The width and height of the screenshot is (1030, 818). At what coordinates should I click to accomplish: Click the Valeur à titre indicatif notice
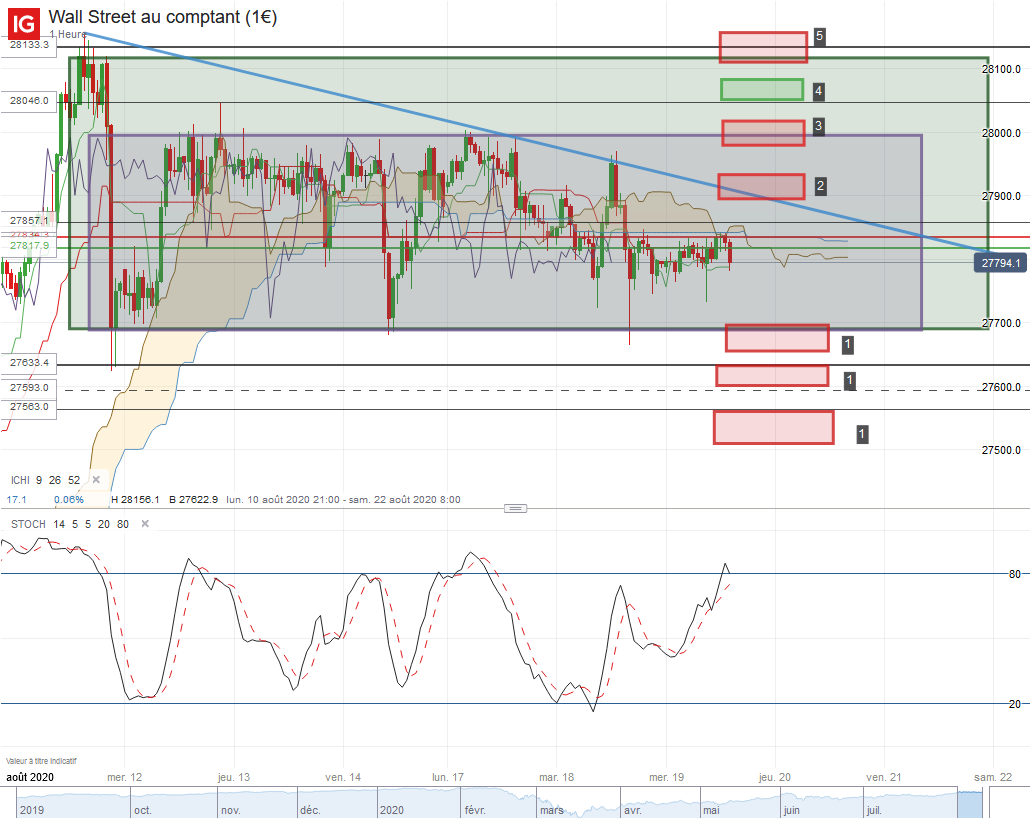point(41,761)
